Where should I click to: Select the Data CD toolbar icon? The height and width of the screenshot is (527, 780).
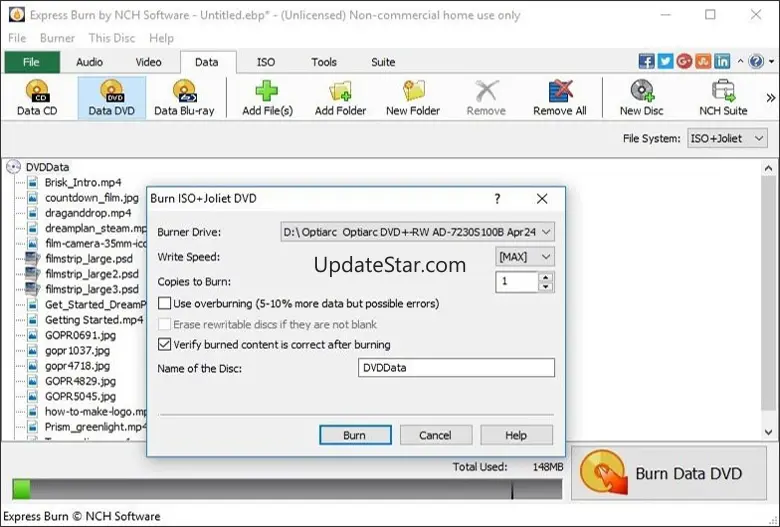pyautogui.click(x=37, y=97)
